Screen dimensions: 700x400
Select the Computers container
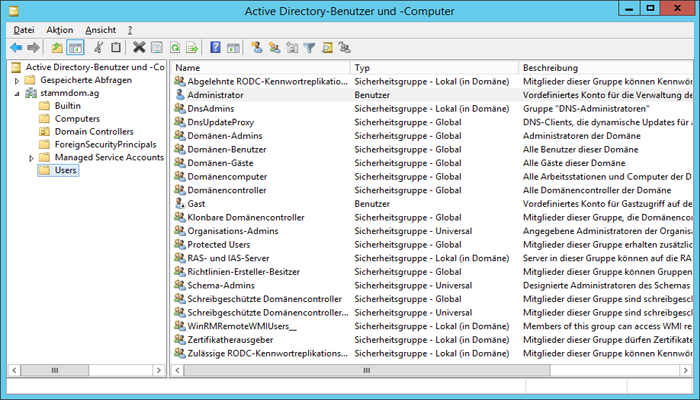[x=77, y=119]
